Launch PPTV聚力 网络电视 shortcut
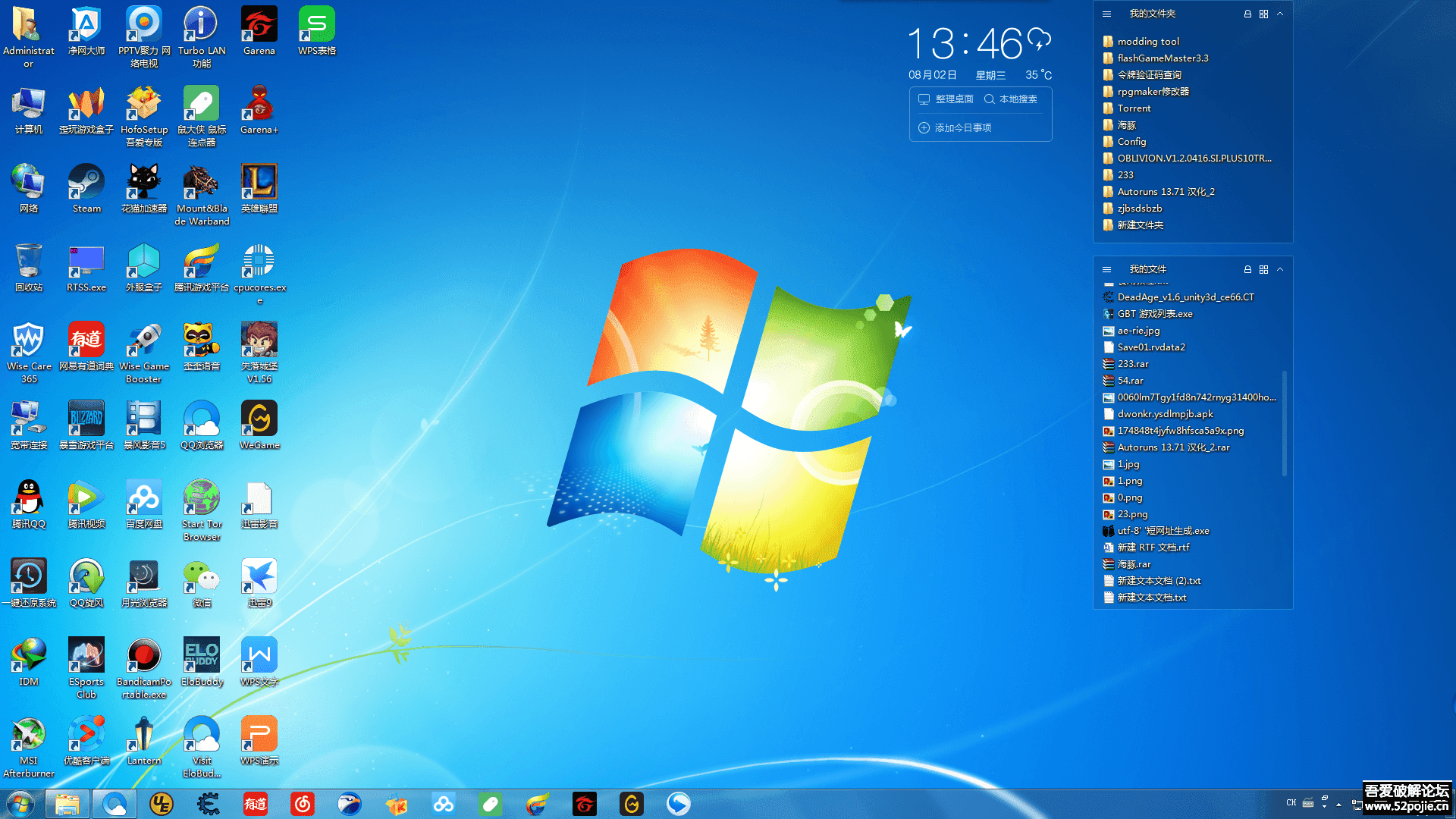The width and height of the screenshot is (1456, 819). pyautogui.click(x=144, y=37)
